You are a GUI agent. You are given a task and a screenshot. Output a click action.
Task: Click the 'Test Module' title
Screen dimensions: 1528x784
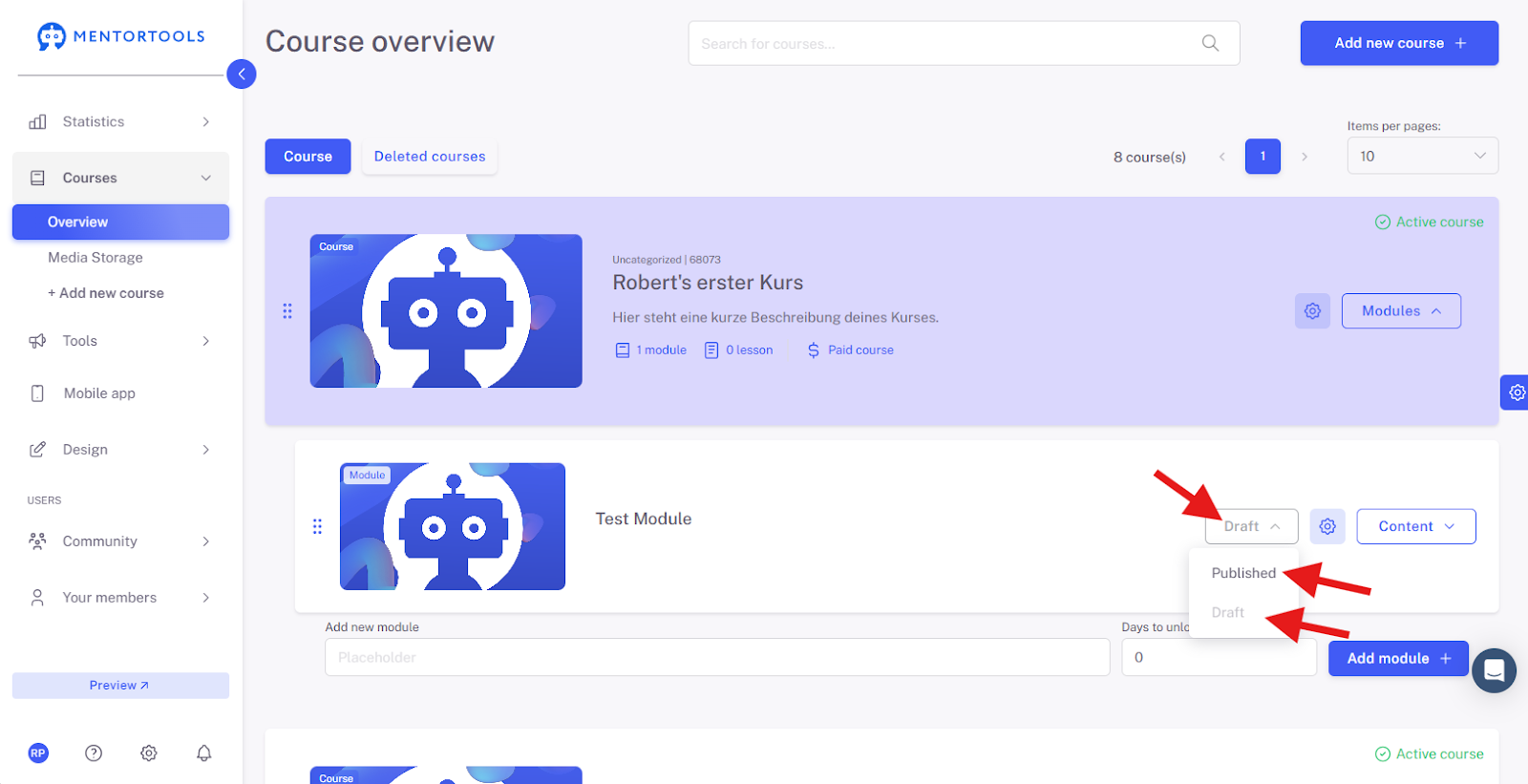[644, 519]
